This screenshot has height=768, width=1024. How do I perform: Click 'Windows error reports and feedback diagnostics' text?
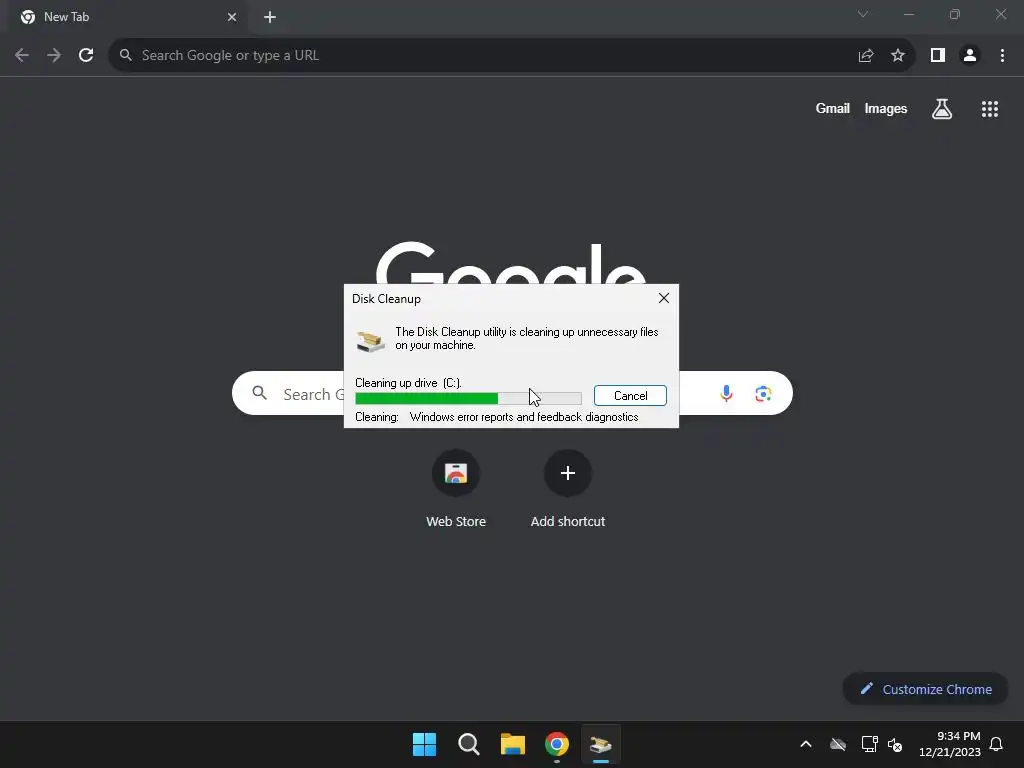[x=524, y=417]
